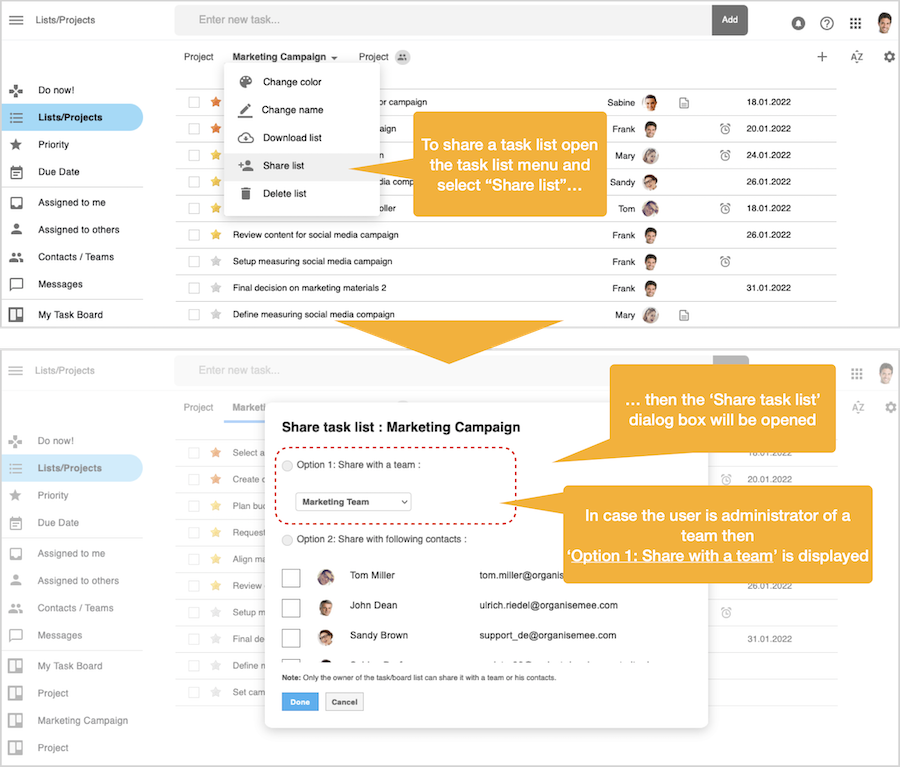Image resolution: width=900 pixels, height=767 pixels.
Task: Choose Share list from the menu
Action: (x=283, y=166)
